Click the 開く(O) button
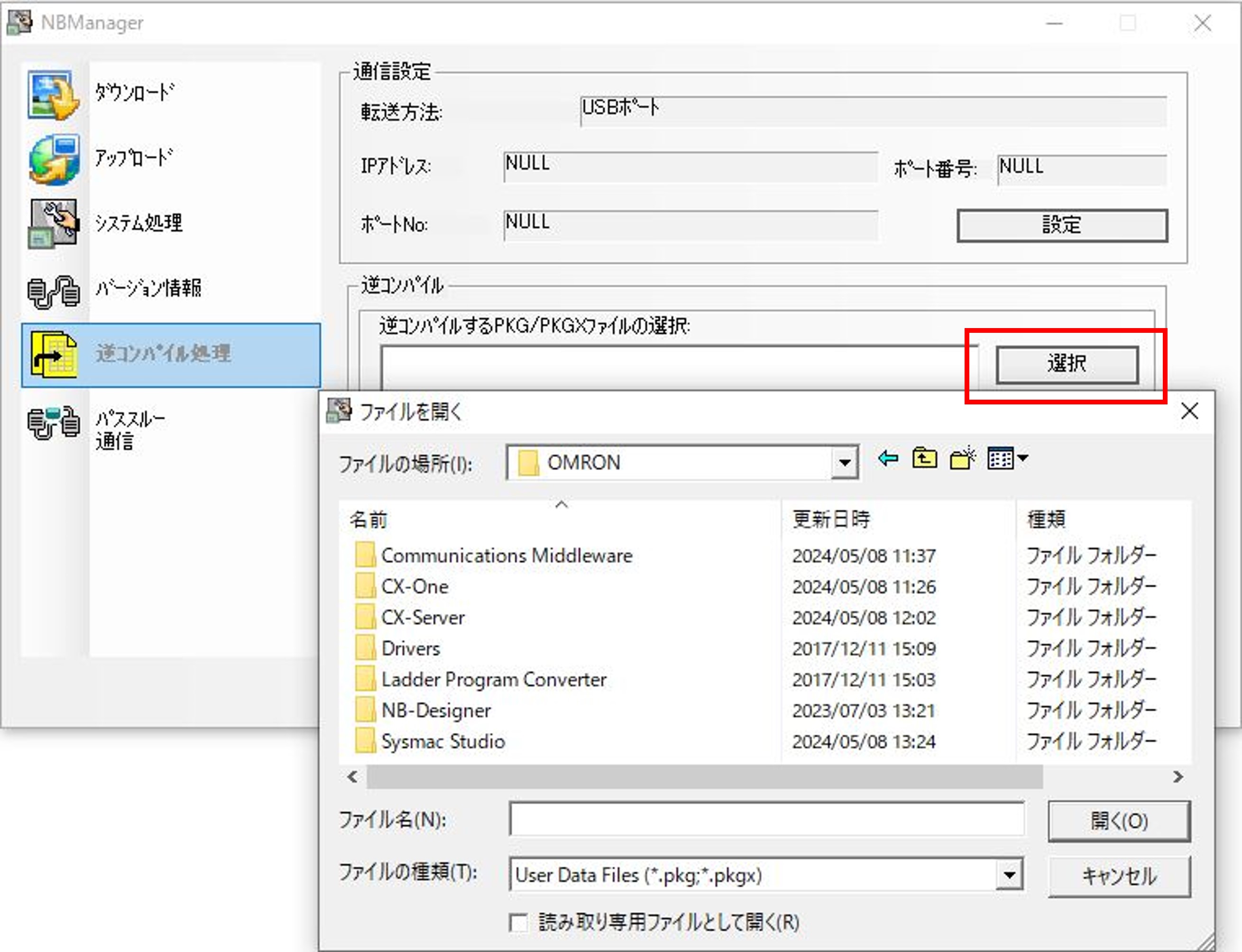The image size is (1242, 952). 1119,821
